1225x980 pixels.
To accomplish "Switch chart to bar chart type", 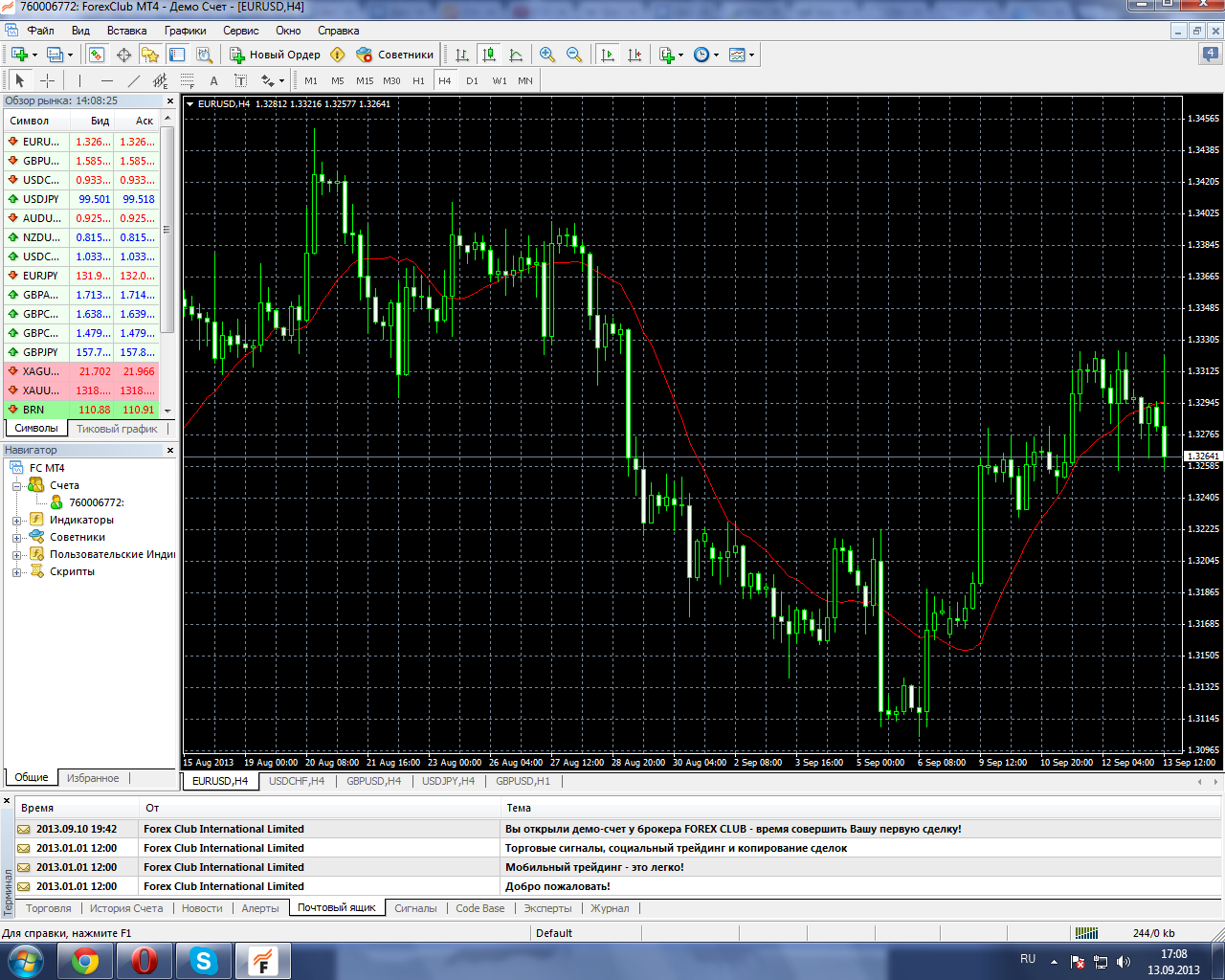I will pyautogui.click(x=462, y=55).
